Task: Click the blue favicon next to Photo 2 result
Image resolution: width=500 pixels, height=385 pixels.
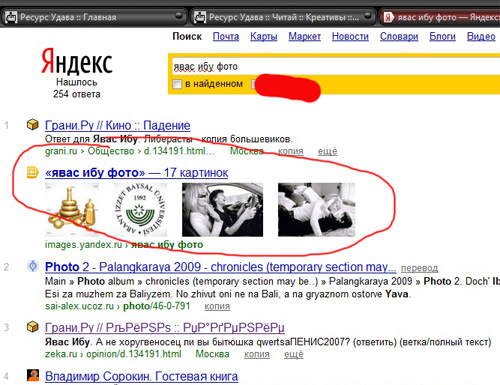Action: coord(33,266)
